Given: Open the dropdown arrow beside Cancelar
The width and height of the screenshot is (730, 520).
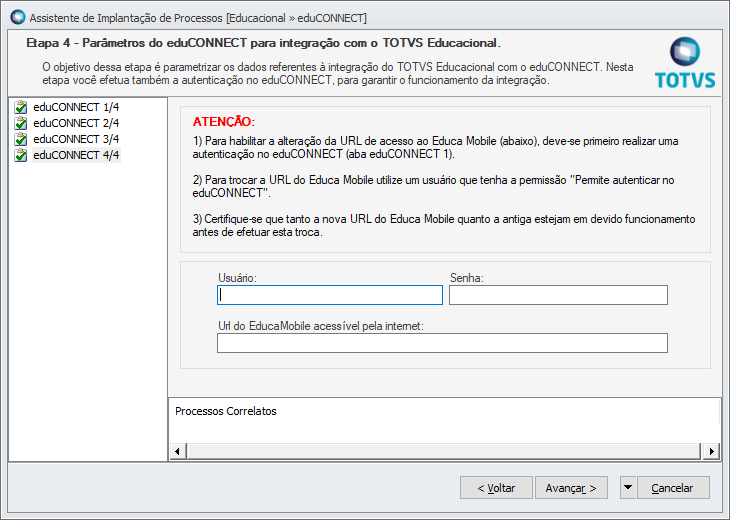Looking at the screenshot, I should (x=628, y=488).
